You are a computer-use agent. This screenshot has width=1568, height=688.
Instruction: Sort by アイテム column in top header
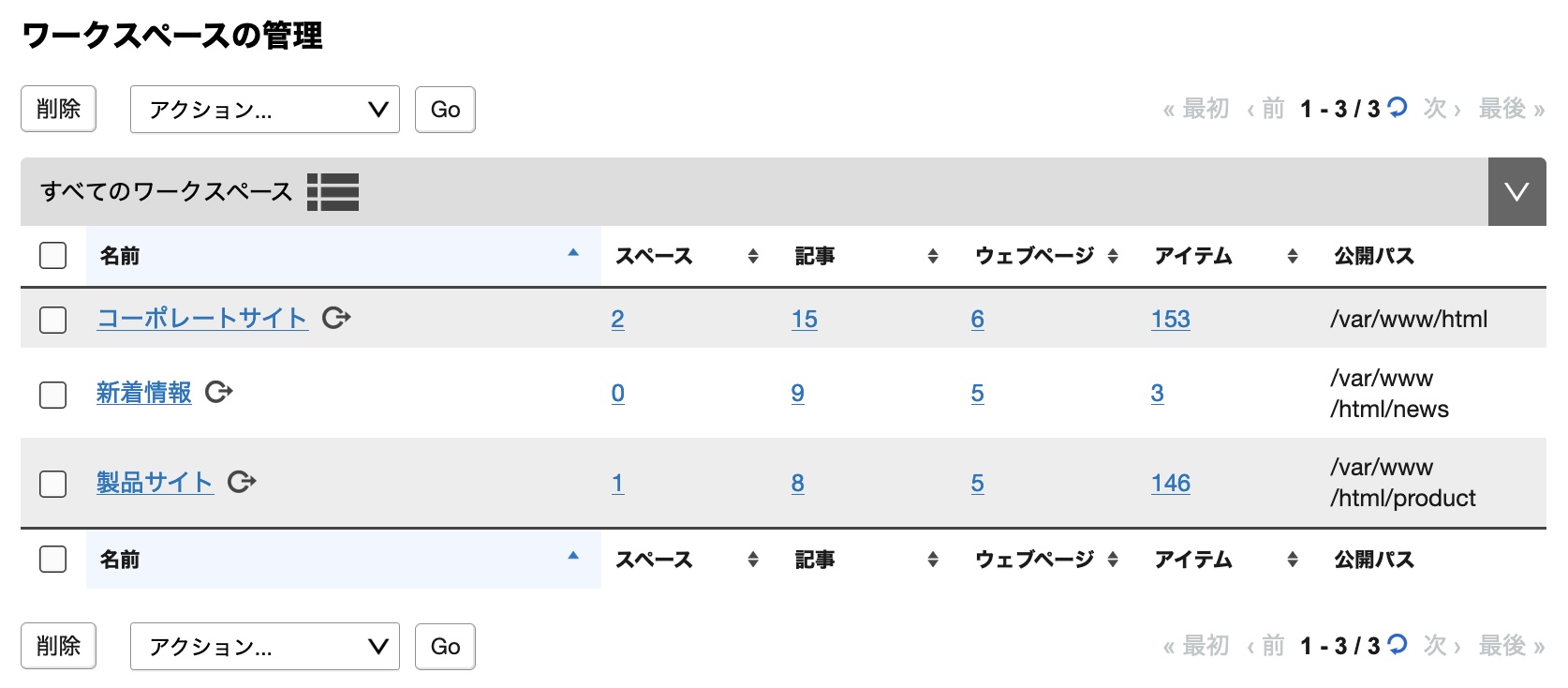[1226, 256]
